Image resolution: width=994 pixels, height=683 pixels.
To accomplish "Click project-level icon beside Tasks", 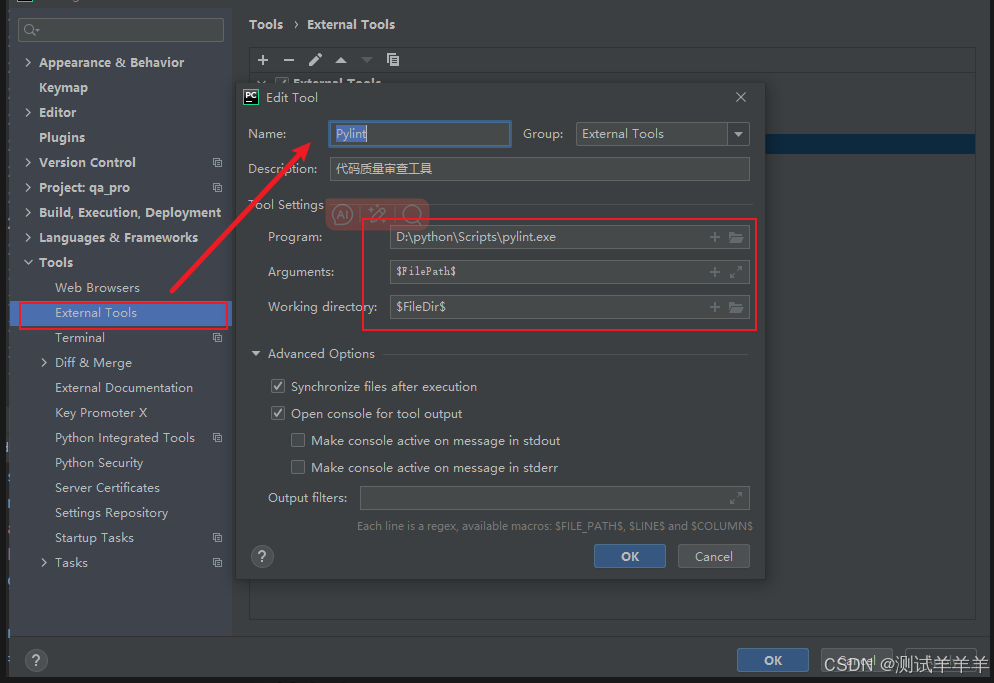I will pyautogui.click(x=217, y=563).
